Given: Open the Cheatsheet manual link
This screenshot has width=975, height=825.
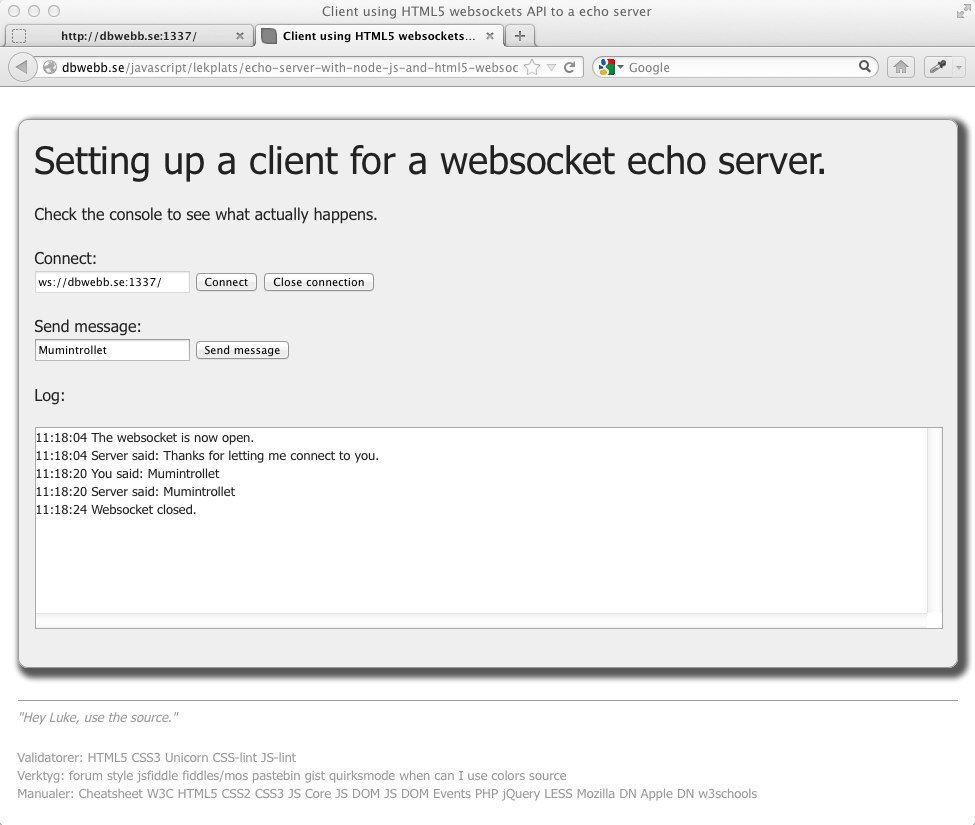Looking at the screenshot, I should click(111, 793).
